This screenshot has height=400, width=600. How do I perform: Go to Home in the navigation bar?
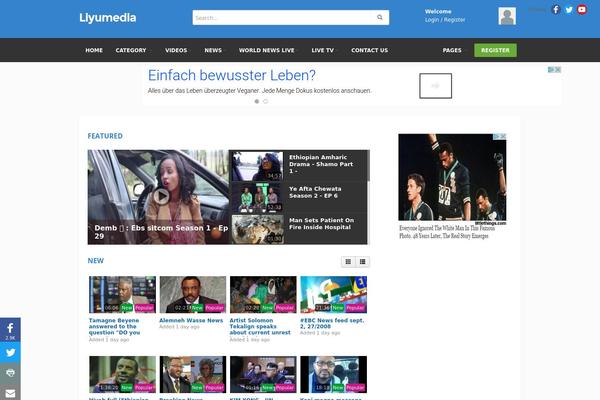point(94,50)
